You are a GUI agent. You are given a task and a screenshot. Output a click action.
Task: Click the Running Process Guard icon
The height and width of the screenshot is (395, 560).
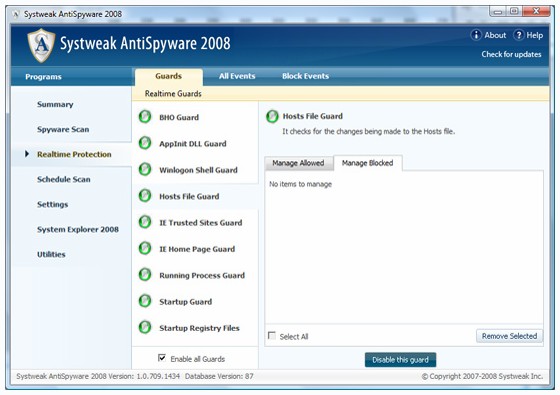pos(145,275)
